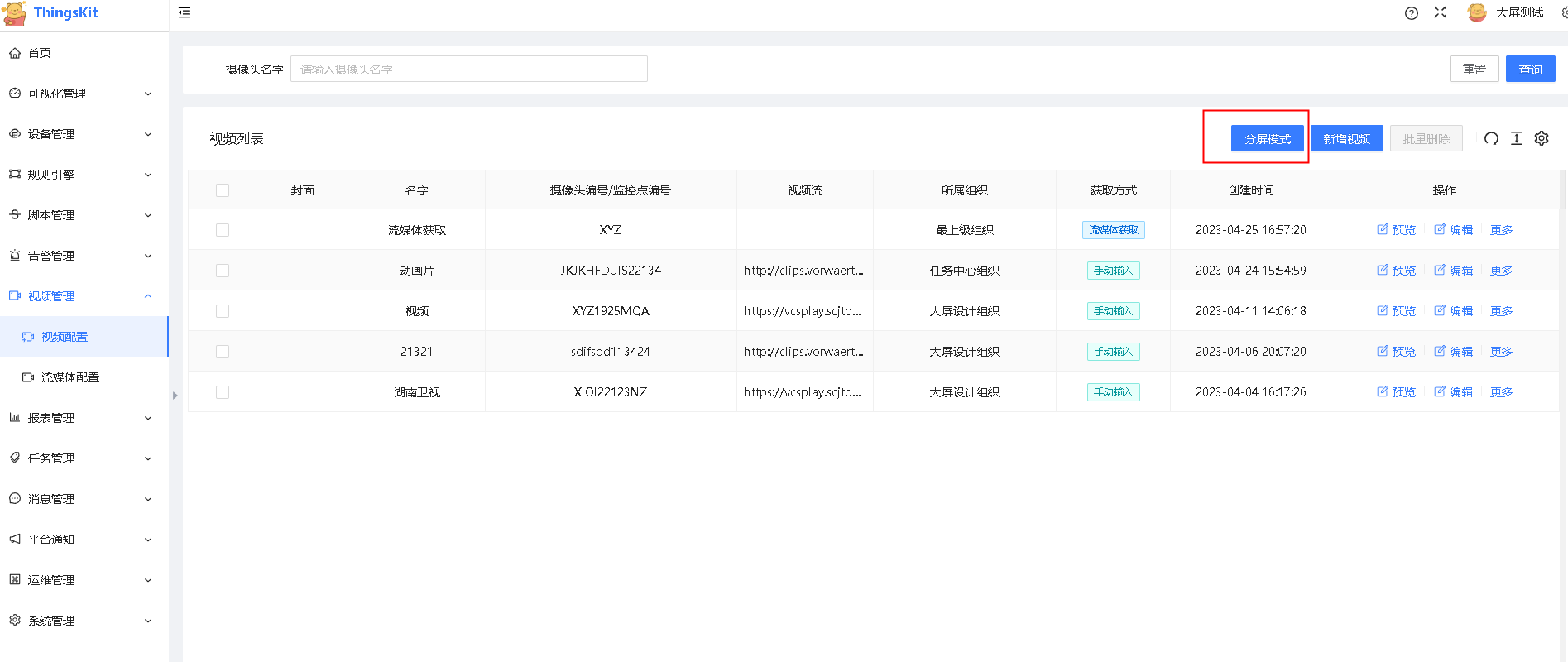Select the checkbox for the 21321 row
1568x662 pixels.
(223, 352)
